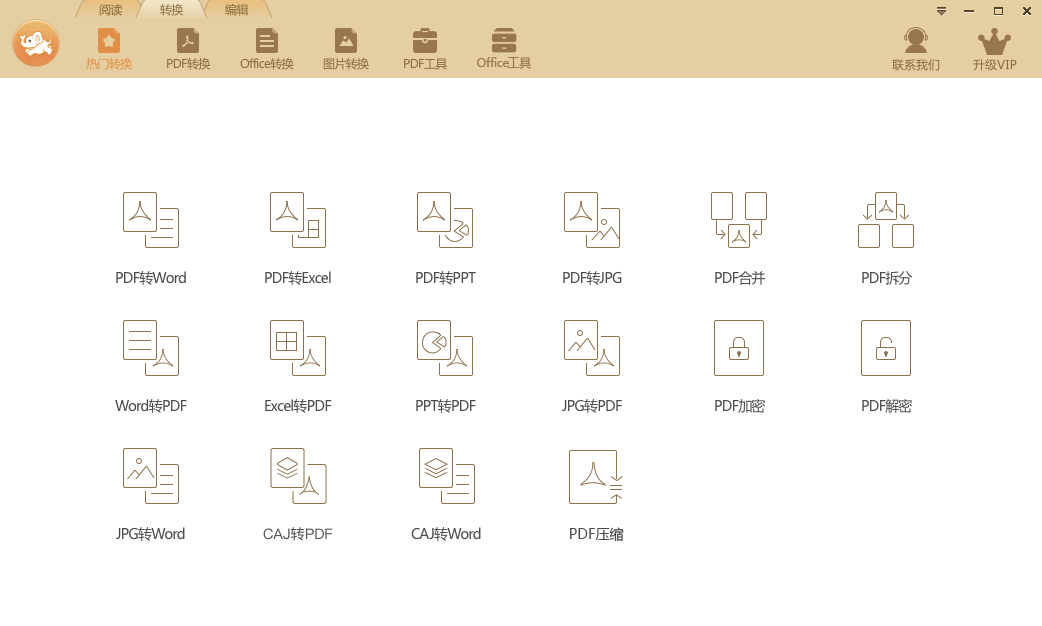Select the 图片转换 toolbar category
The height and width of the screenshot is (626, 1042).
click(x=346, y=49)
